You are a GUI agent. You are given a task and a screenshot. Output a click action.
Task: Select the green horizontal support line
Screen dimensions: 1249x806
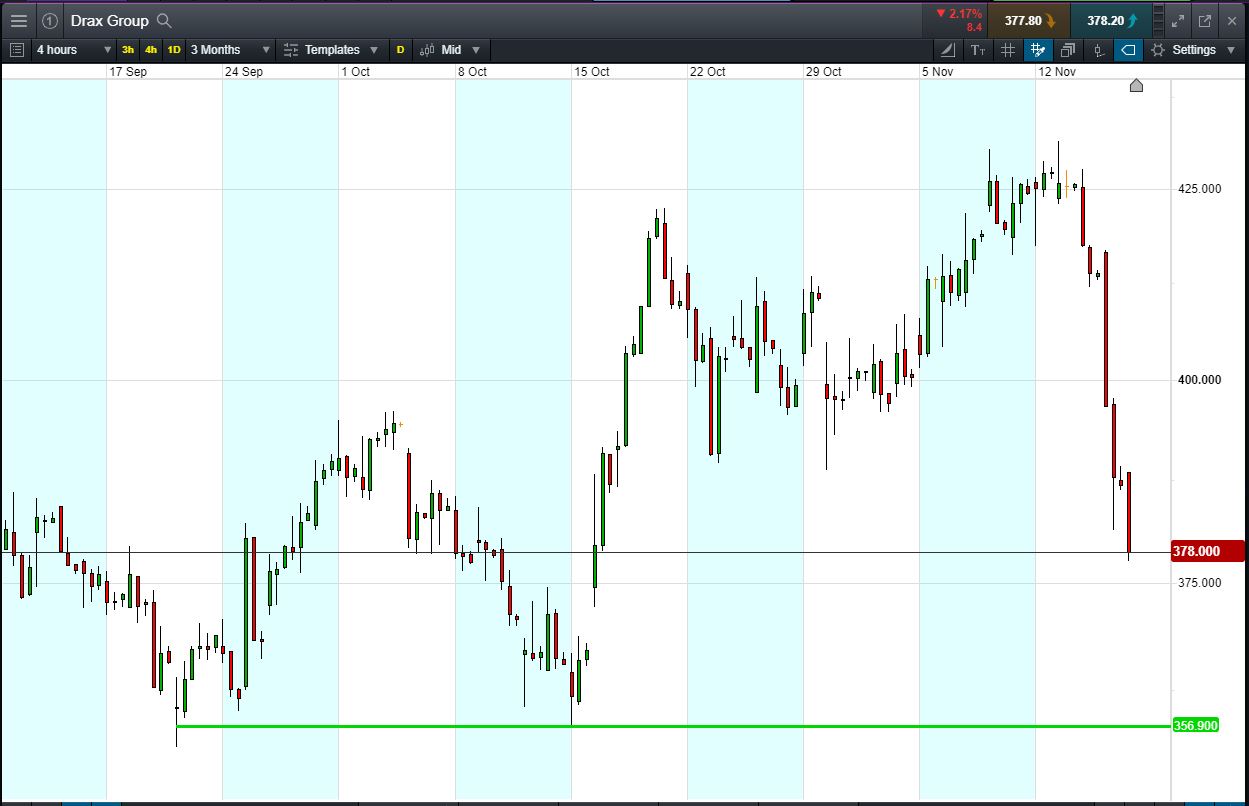pos(672,726)
